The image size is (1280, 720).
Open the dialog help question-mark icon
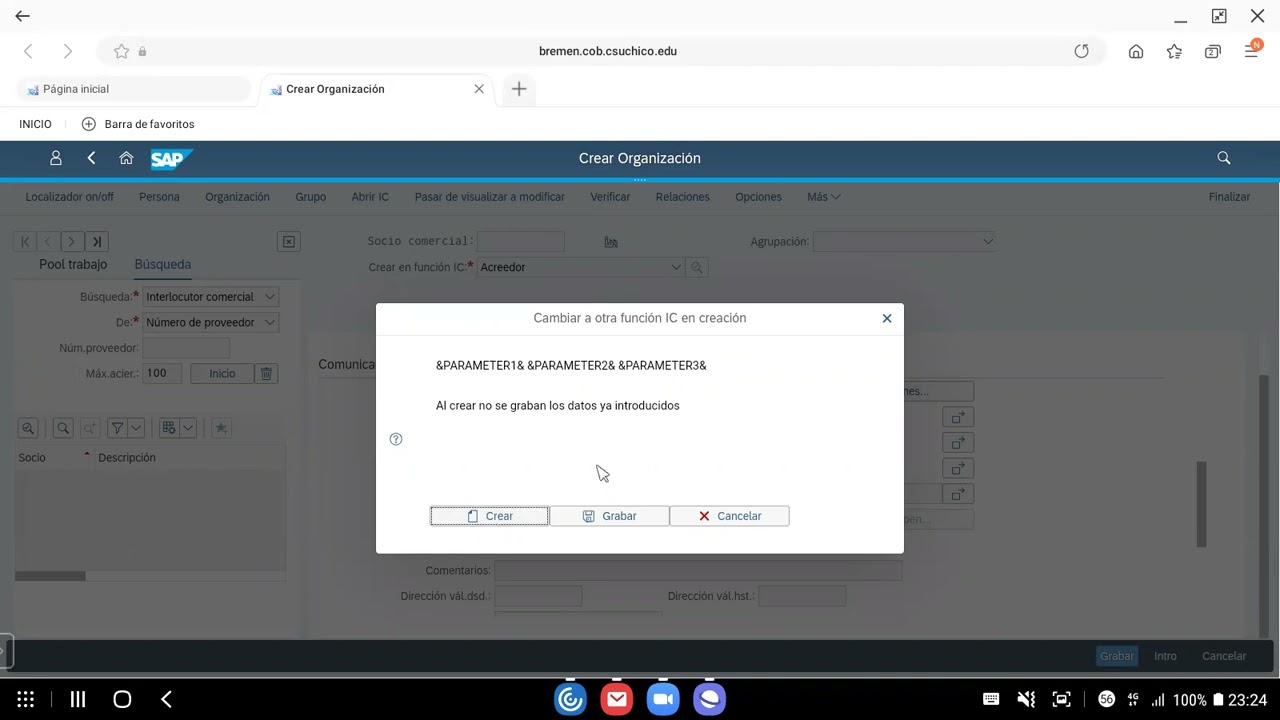(396, 439)
